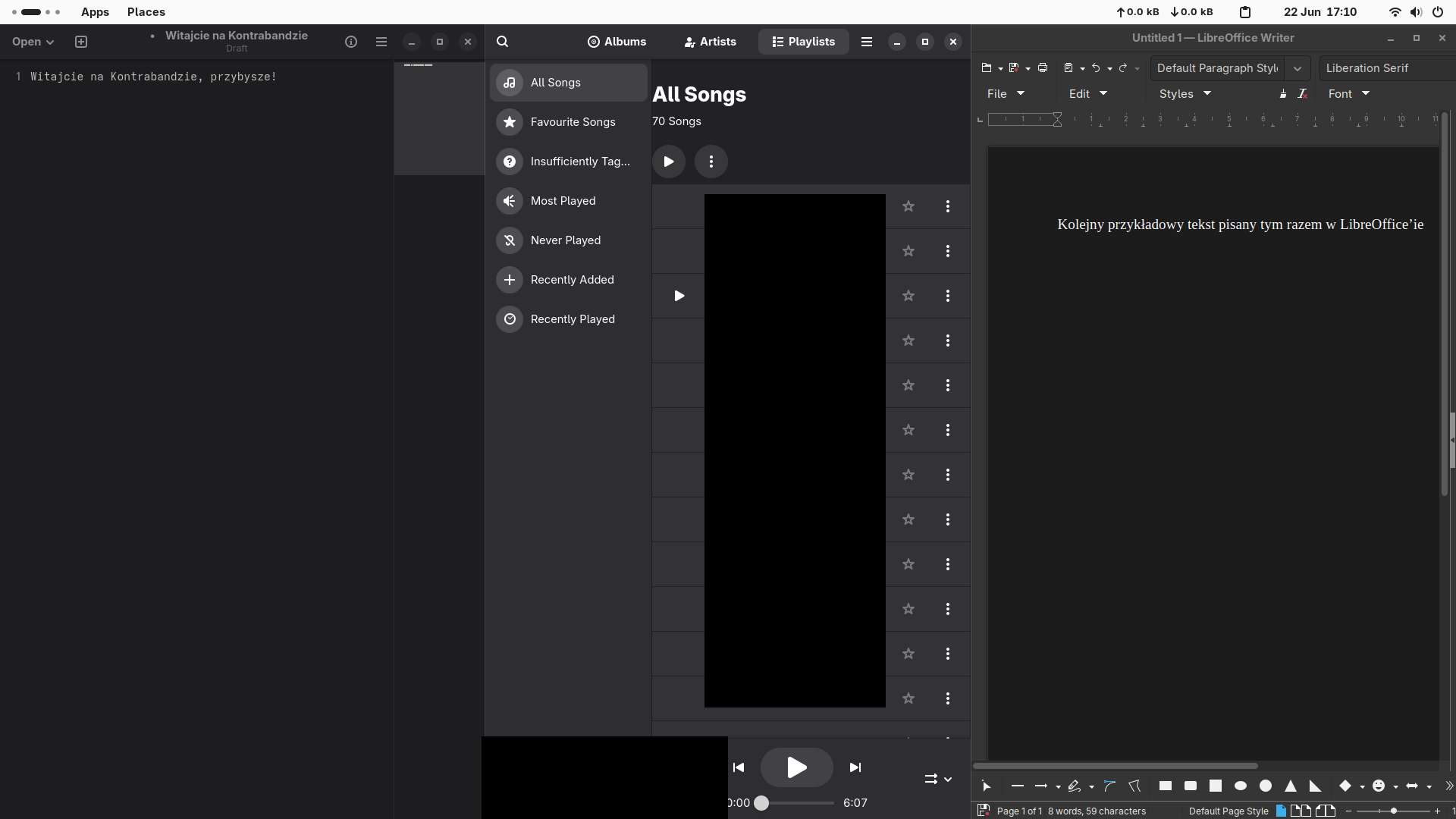This screenshot has width=1456, height=819.
Task: Open the Styles menu in Writer
Action: 1185,94
